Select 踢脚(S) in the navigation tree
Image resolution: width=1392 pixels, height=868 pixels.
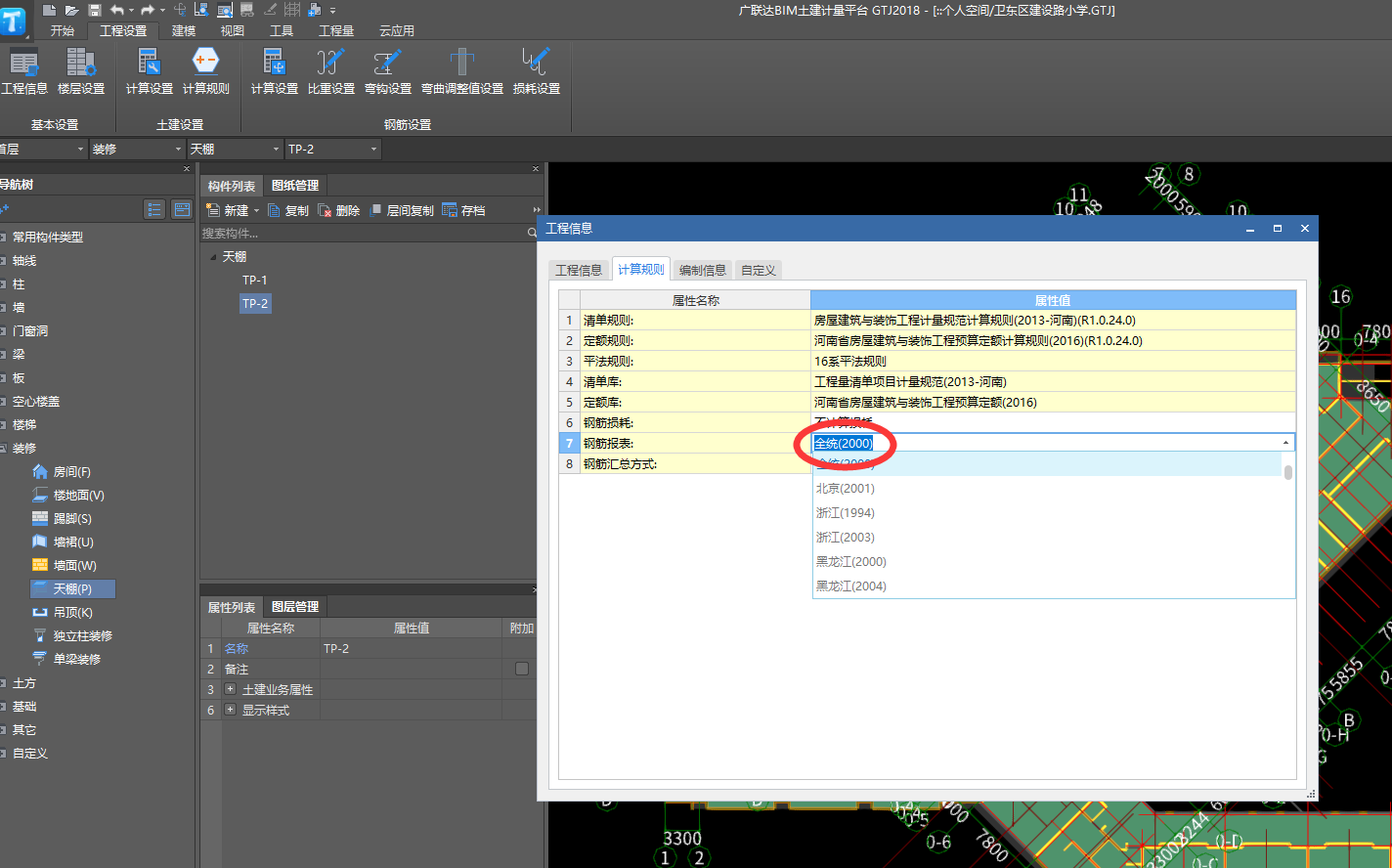pyautogui.click(x=63, y=518)
